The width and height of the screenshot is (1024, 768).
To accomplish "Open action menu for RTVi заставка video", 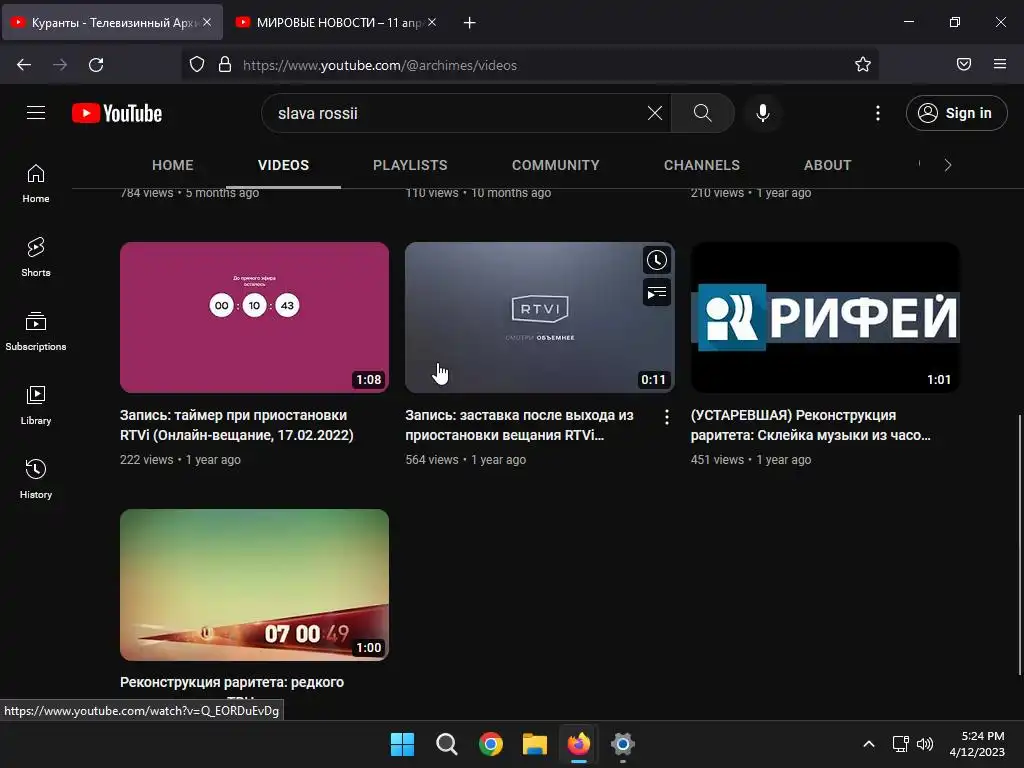I will [666, 417].
